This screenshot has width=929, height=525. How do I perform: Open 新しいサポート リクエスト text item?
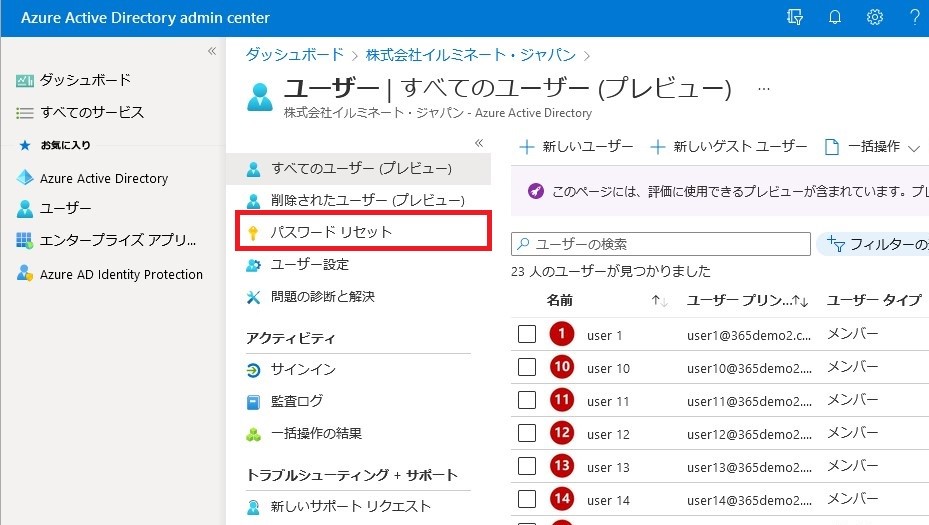(x=350, y=507)
